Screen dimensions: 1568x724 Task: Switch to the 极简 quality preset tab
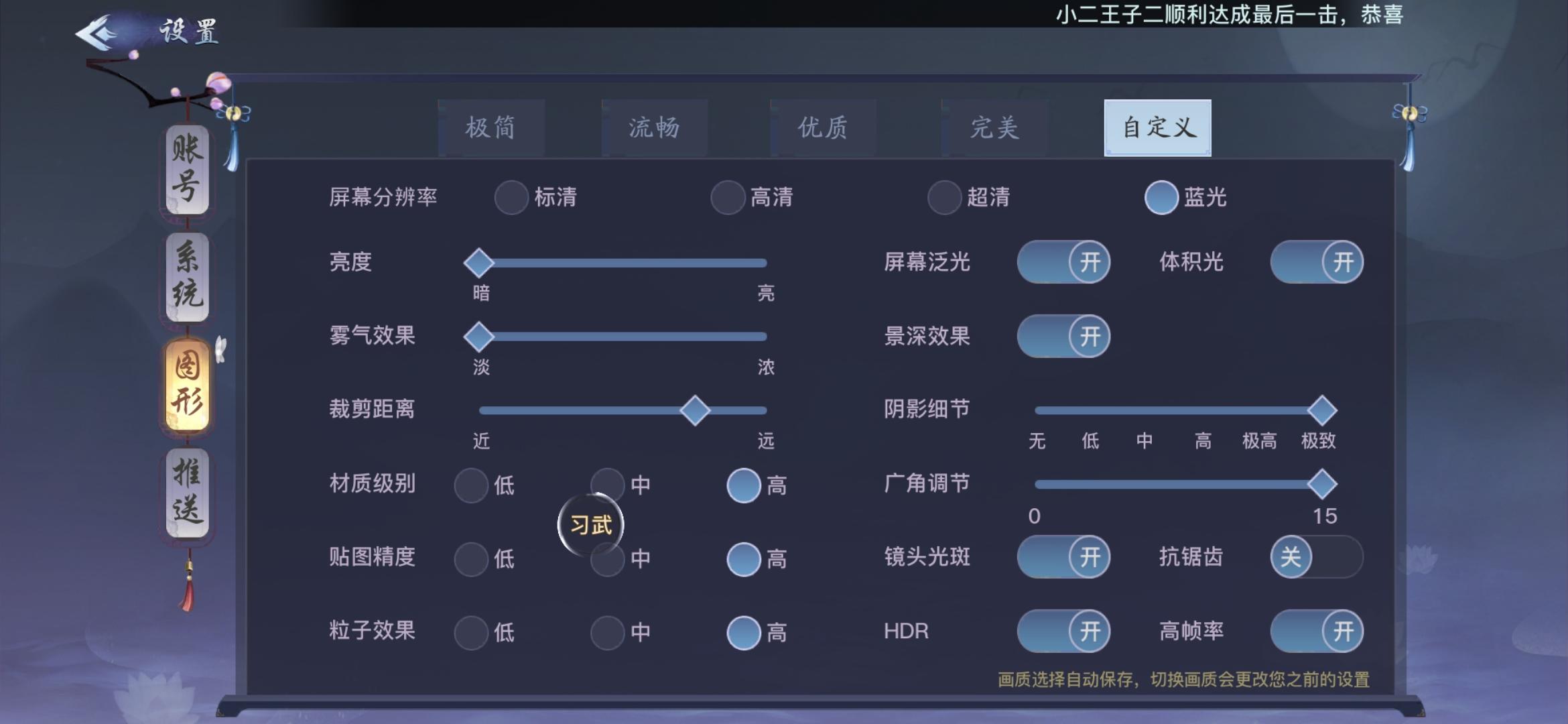(x=491, y=127)
